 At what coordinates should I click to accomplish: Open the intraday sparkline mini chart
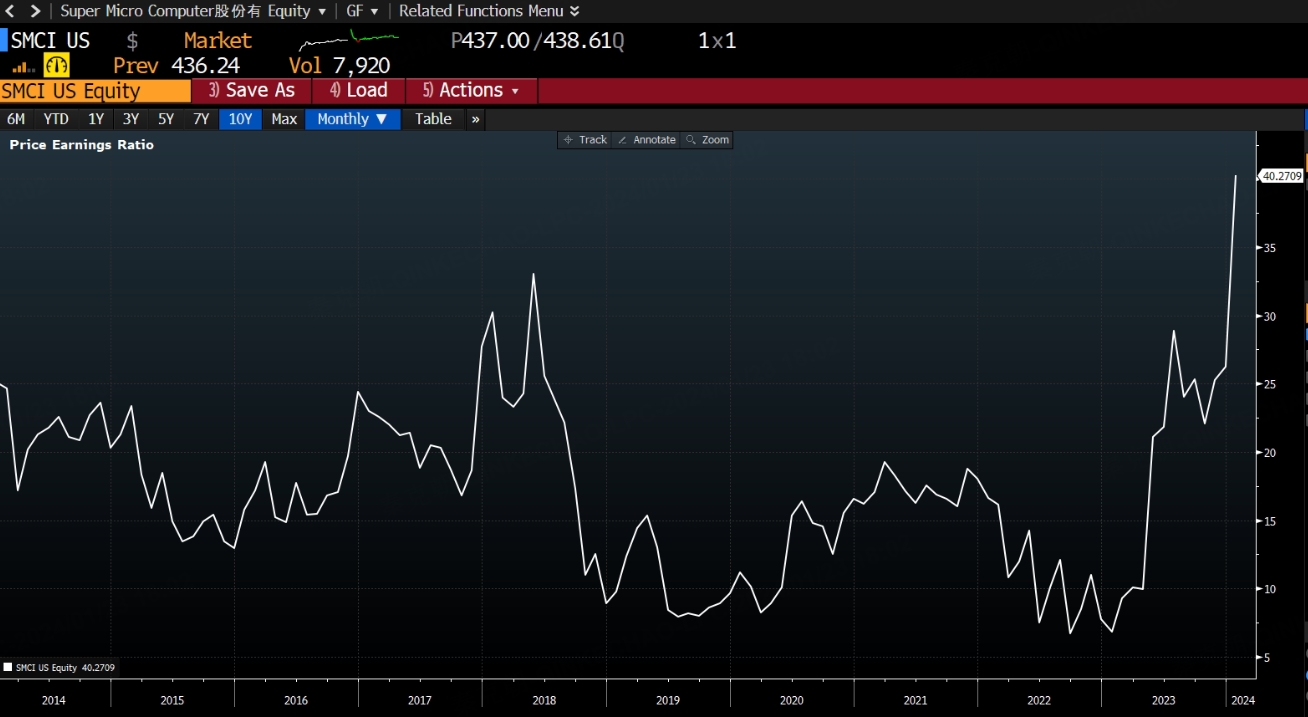coord(349,41)
